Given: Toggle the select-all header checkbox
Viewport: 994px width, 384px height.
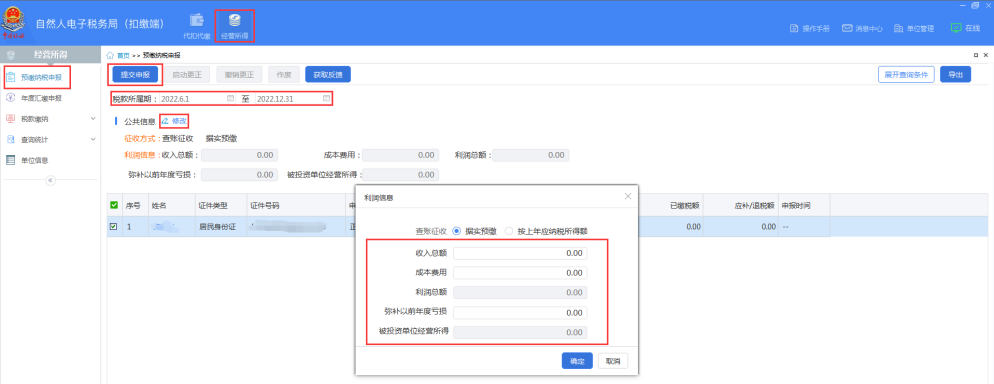Looking at the screenshot, I should click(114, 205).
